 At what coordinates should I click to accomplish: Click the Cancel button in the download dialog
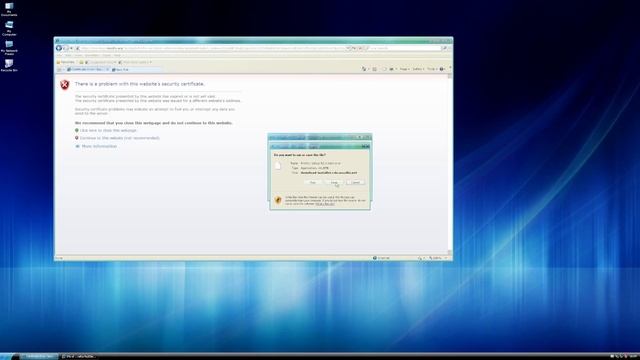click(356, 182)
